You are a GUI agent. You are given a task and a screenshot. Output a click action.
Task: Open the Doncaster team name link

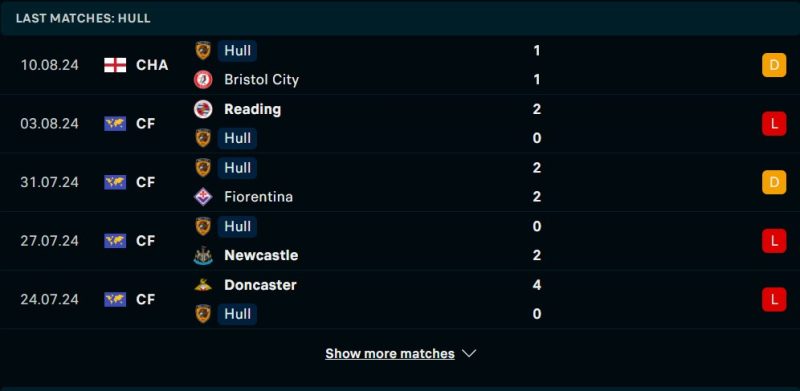260,285
